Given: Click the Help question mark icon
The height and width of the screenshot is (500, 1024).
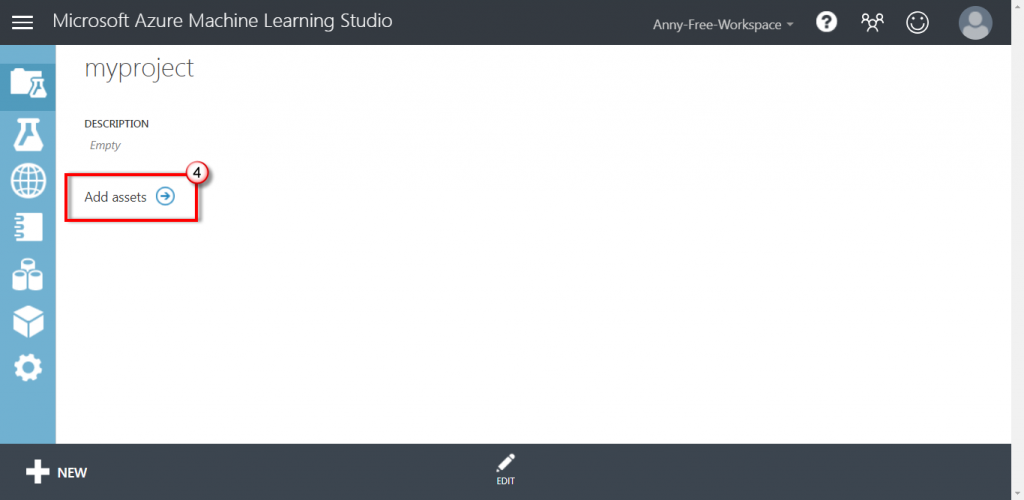Looking at the screenshot, I should [826, 23].
